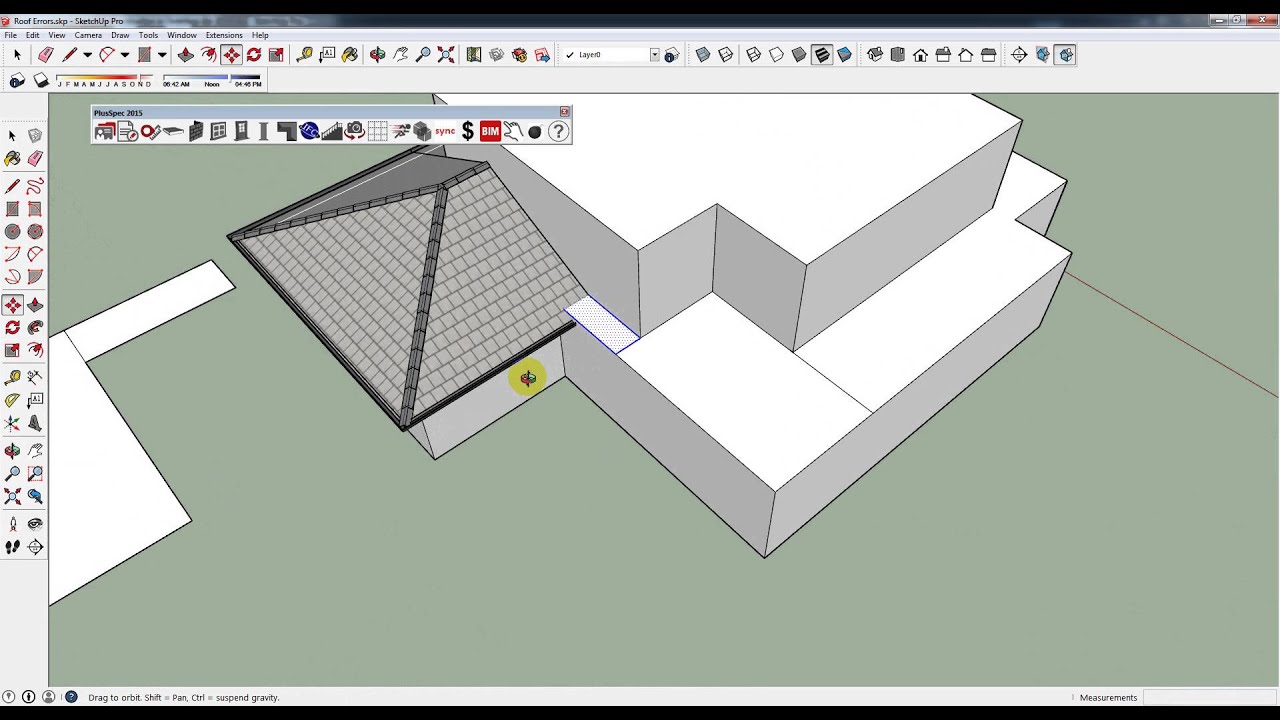Image resolution: width=1280 pixels, height=720 pixels.
Task: Select the Orbit tool in top toolbar
Action: tap(378, 55)
